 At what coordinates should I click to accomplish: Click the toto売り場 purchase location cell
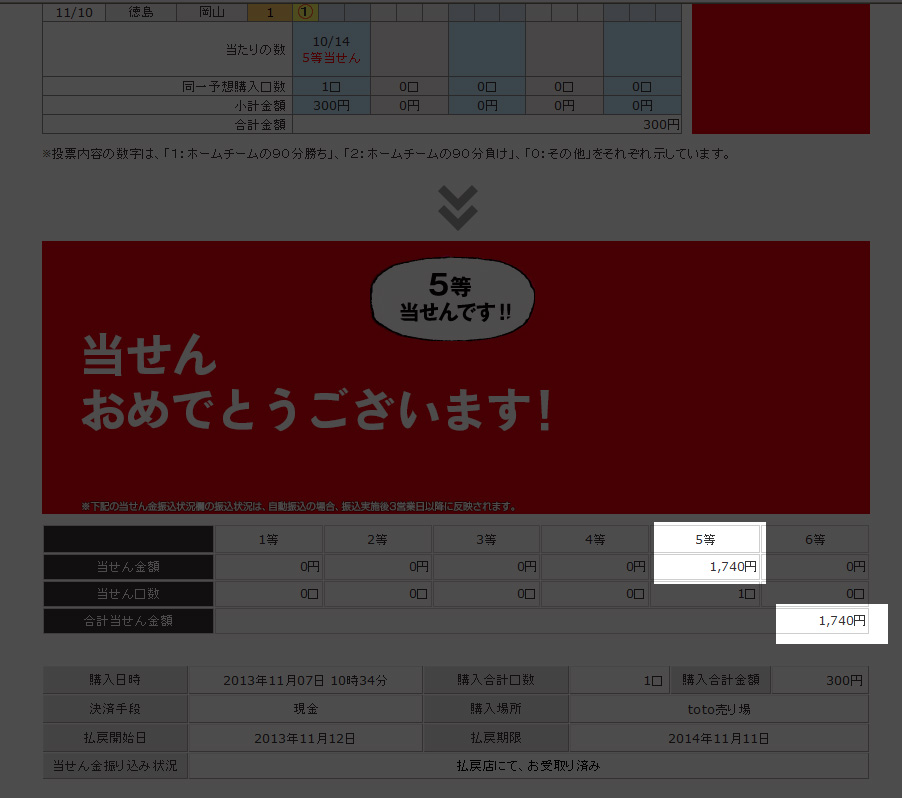[x=718, y=709]
